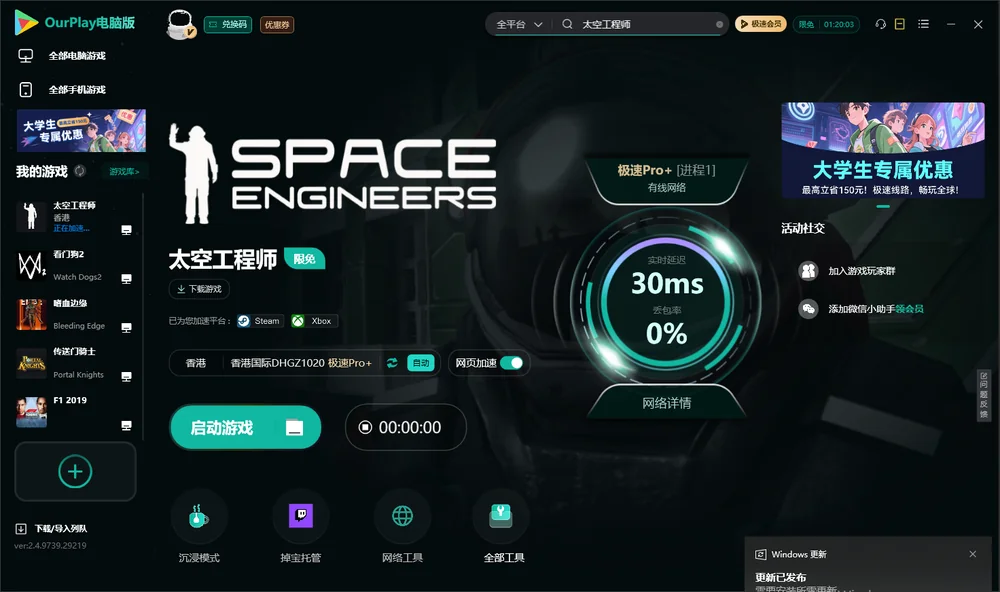Toggle the 网页加速 switch off
The height and width of the screenshot is (592, 1000).
click(x=511, y=363)
